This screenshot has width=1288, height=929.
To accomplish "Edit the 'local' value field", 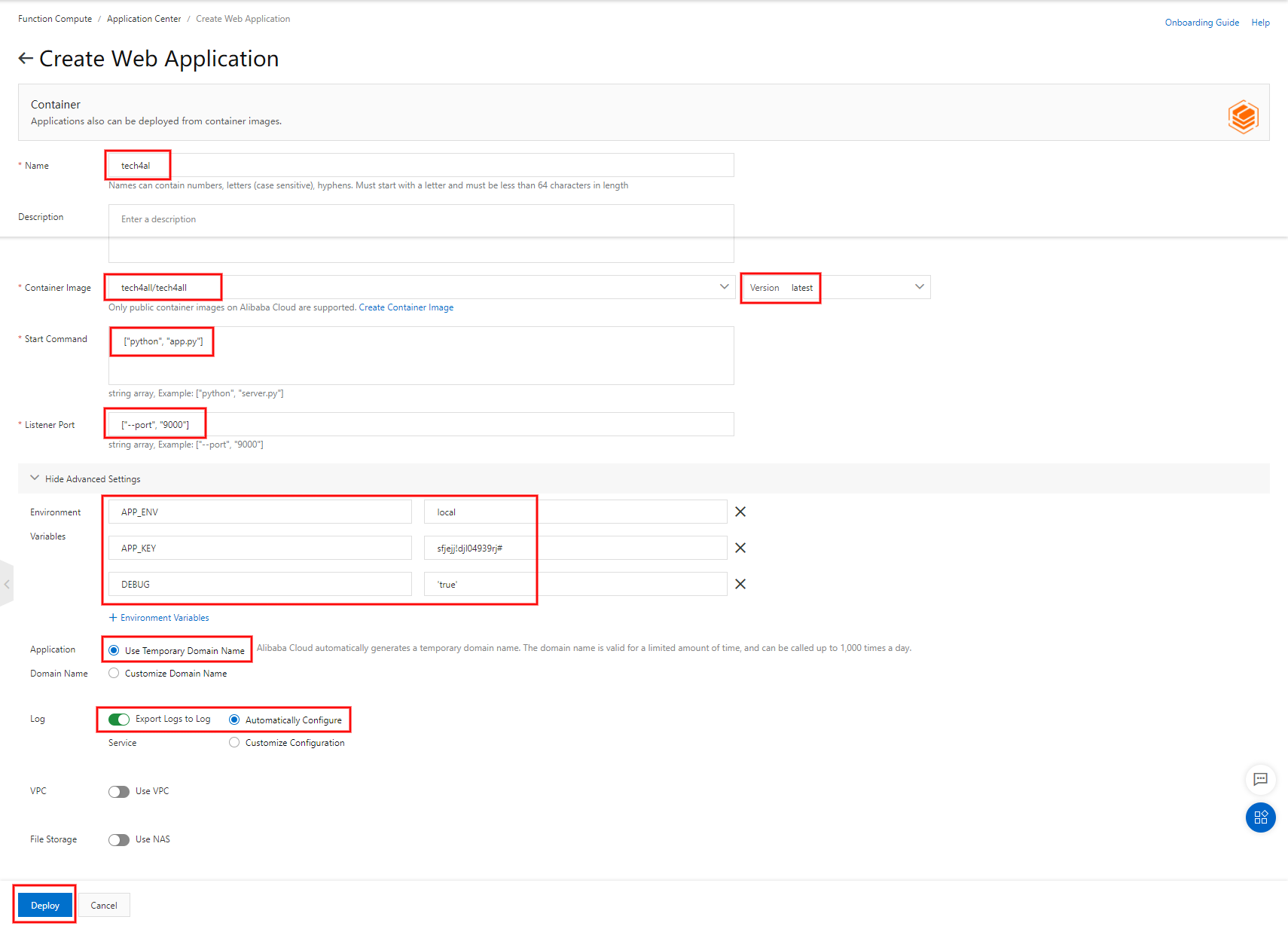I will 575,512.
